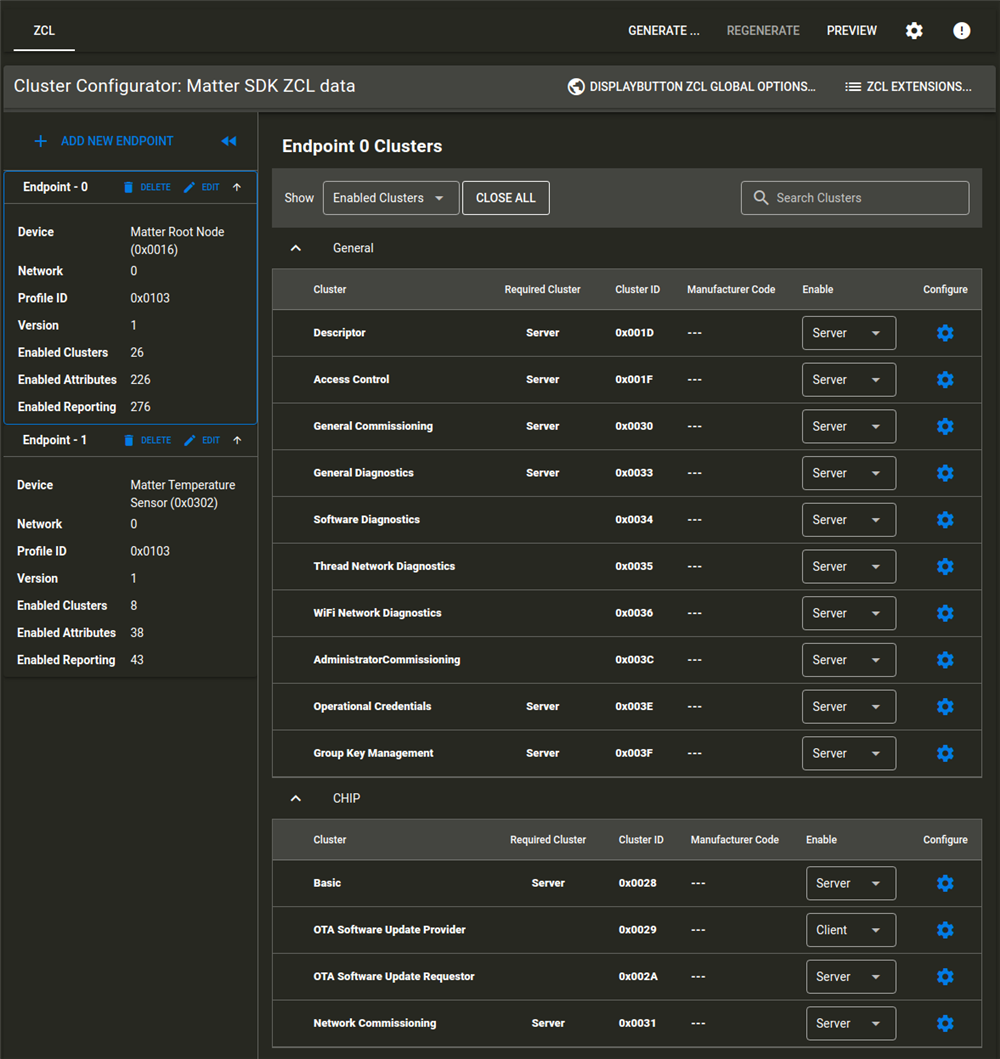Open Enable dropdown for Operational Credentials
This screenshot has width=1000, height=1059.
pyautogui.click(x=849, y=706)
